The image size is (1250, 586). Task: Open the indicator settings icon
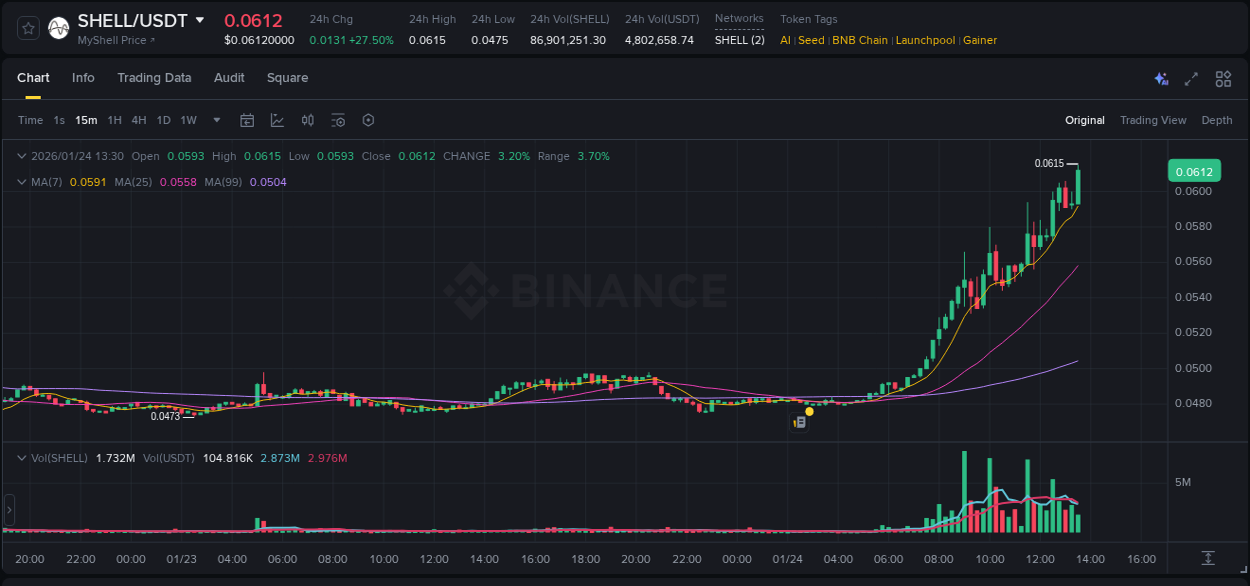point(338,120)
